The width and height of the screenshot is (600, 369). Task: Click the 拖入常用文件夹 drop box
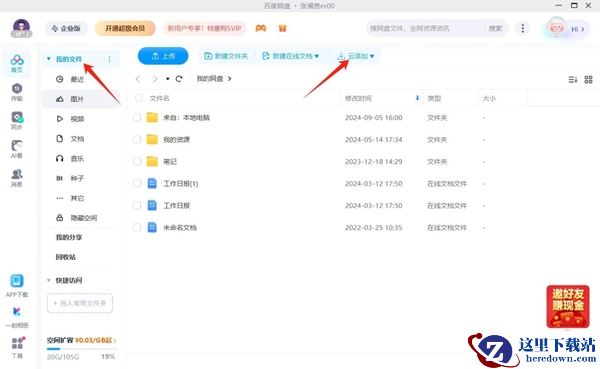[80, 303]
